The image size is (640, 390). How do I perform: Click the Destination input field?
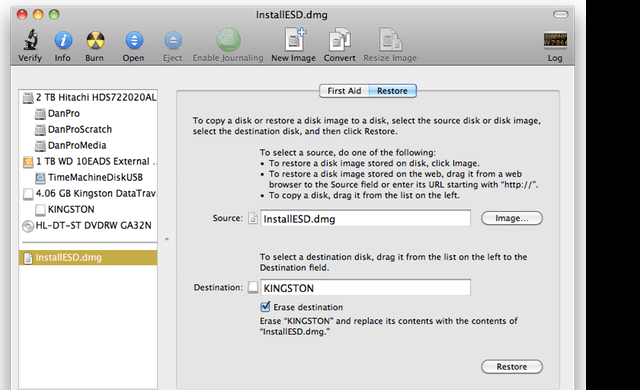point(365,288)
